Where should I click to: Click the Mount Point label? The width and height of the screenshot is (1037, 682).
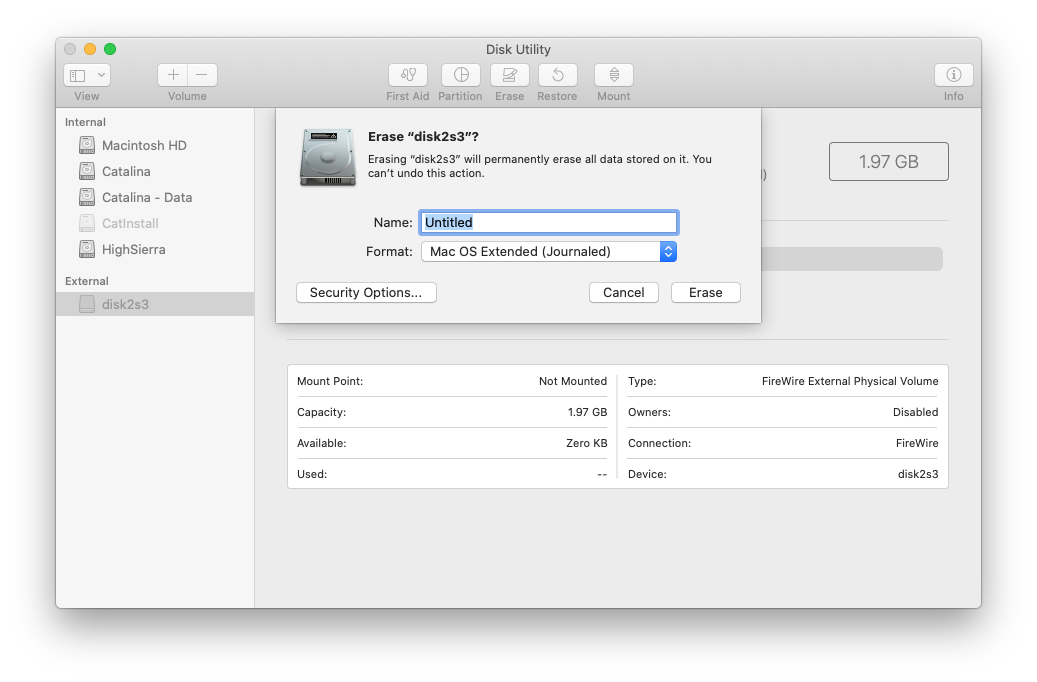coord(330,381)
